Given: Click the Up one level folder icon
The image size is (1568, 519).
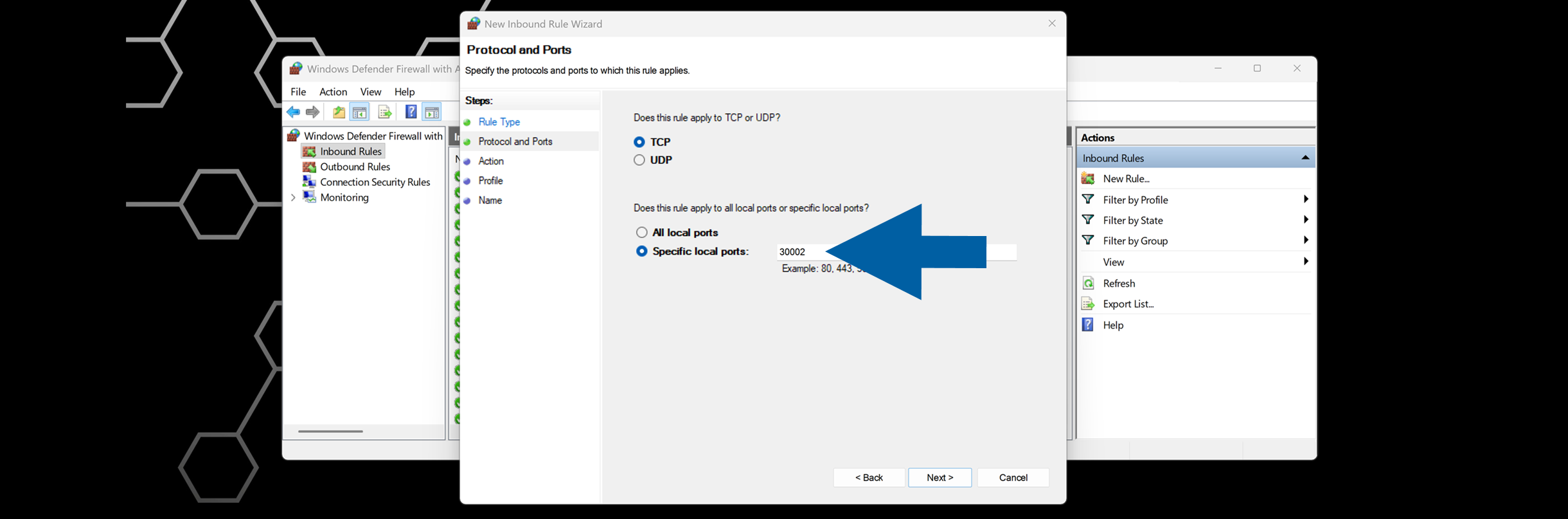Looking at the screenshot, I should [339, 112].
